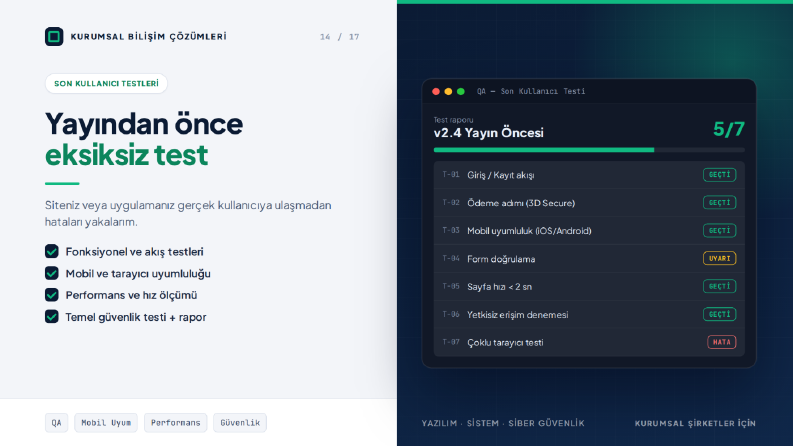The height and width of the screenshot is (446, 793).
Task: Click the yellow minimize dot in QA window
Action: pos(448,92)
